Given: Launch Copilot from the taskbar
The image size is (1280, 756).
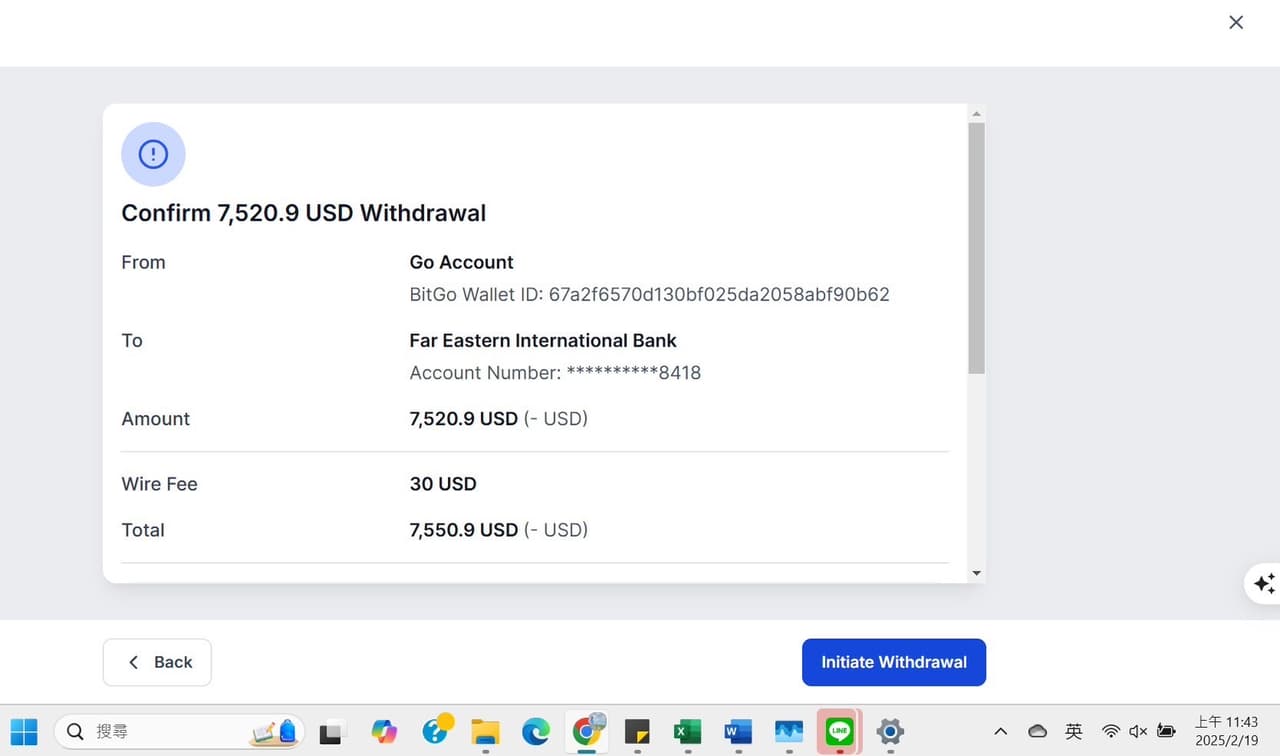Looking at the screenshot, I should (384, 732).
